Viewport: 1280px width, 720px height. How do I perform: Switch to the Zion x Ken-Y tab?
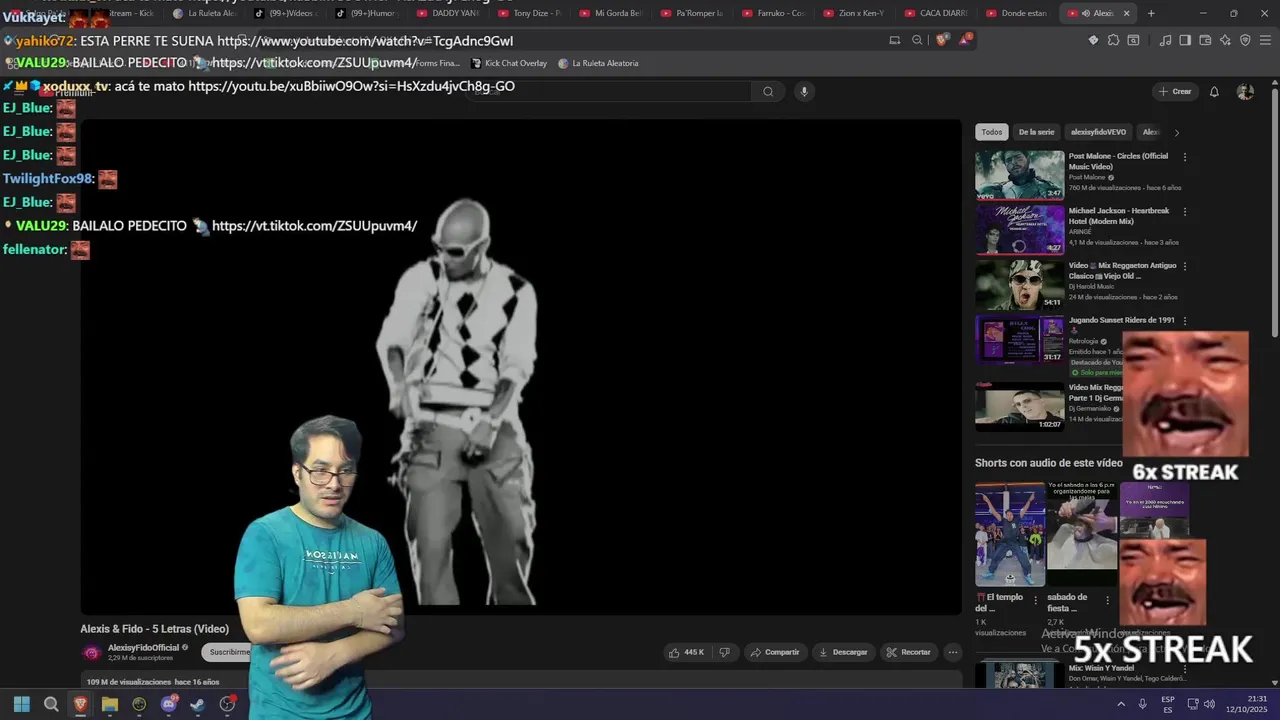tap(856, 13)
